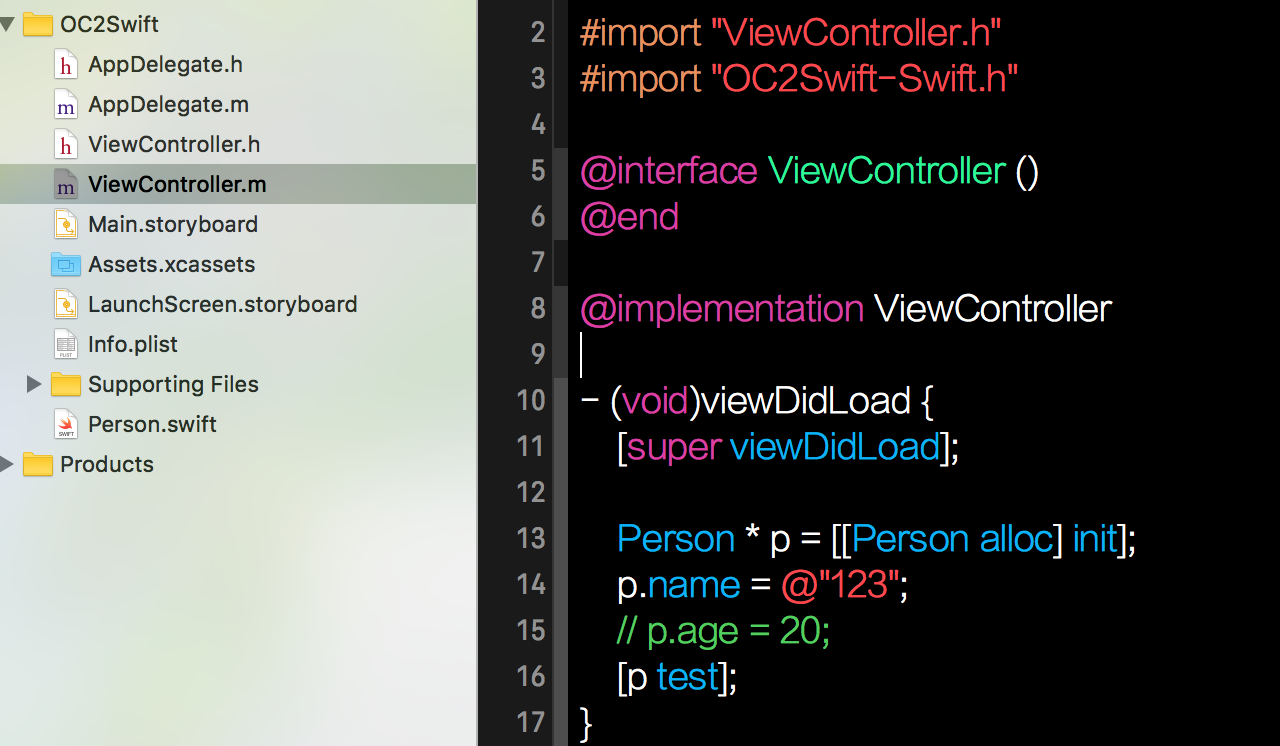Click the Assets.xcassets folder icon
The height and width of the screenshot is (746, 1280).
[66, 265]
